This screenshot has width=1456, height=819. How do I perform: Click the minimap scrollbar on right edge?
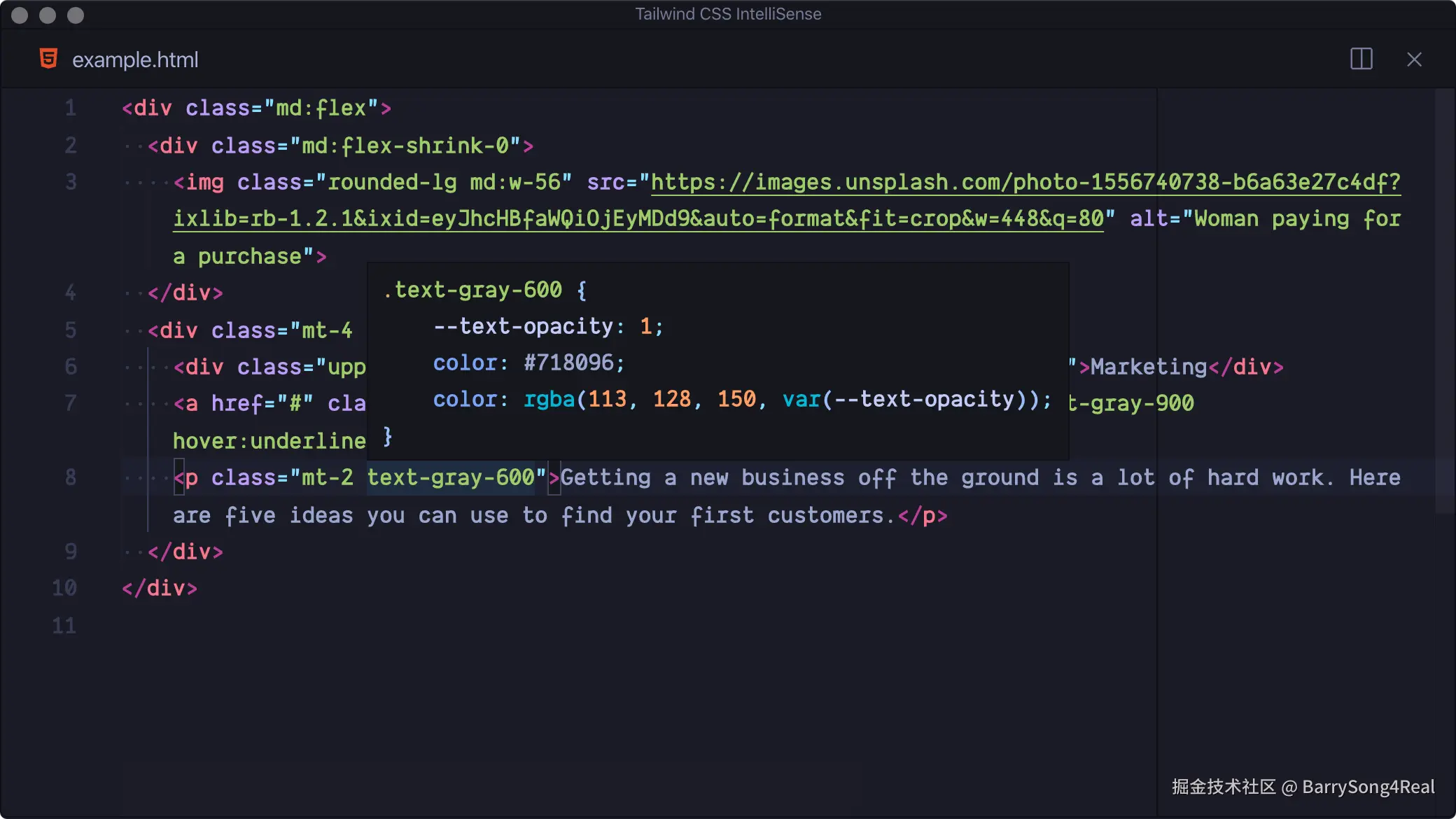[1445, 301]
